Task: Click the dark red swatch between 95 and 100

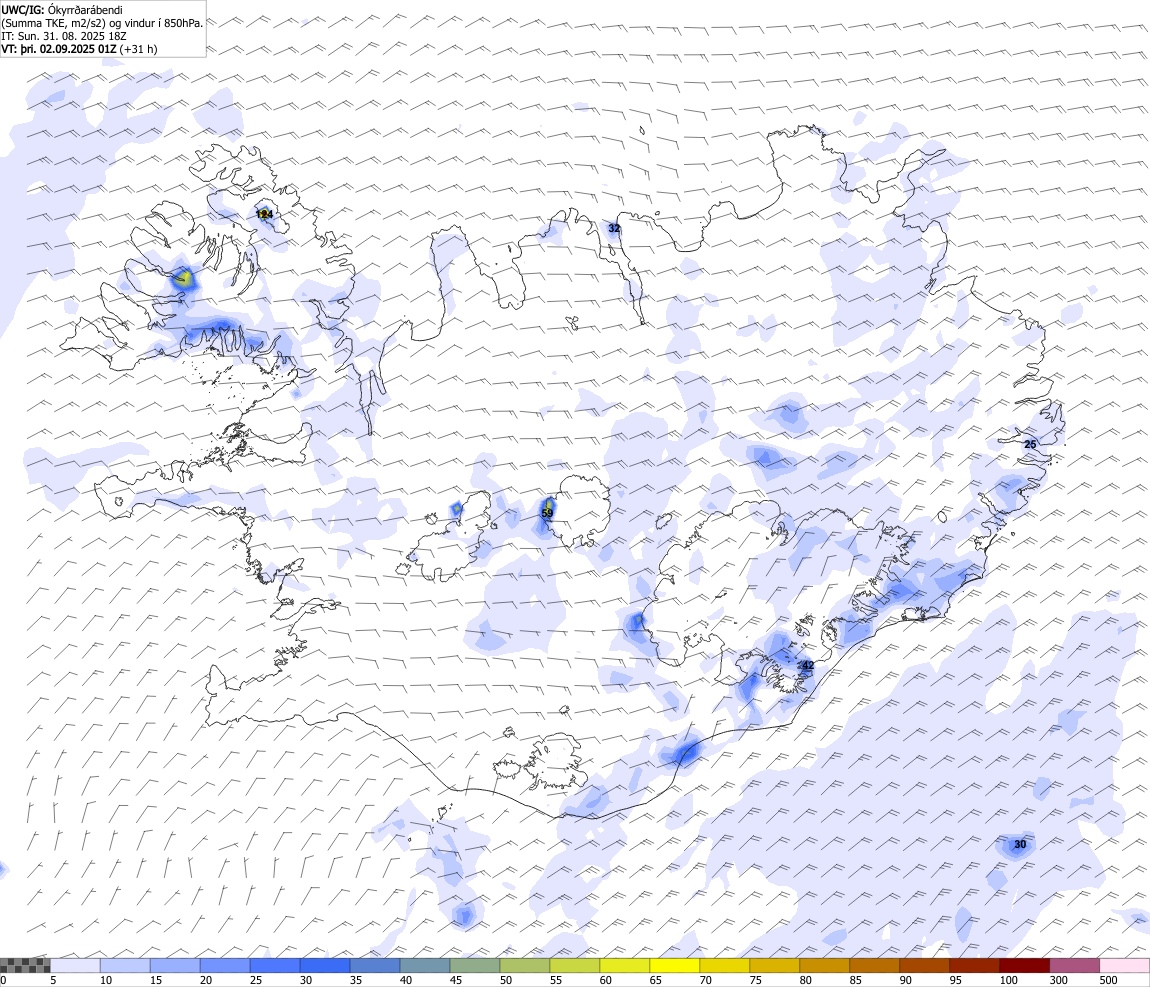Action: pyautogui.click(x=974, y=965)
